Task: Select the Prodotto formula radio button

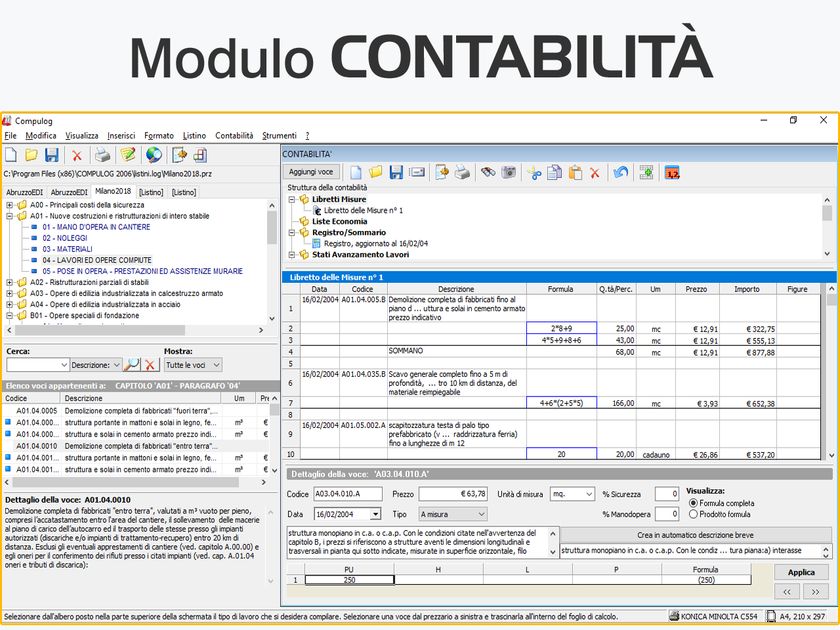Action: point(693,514)
